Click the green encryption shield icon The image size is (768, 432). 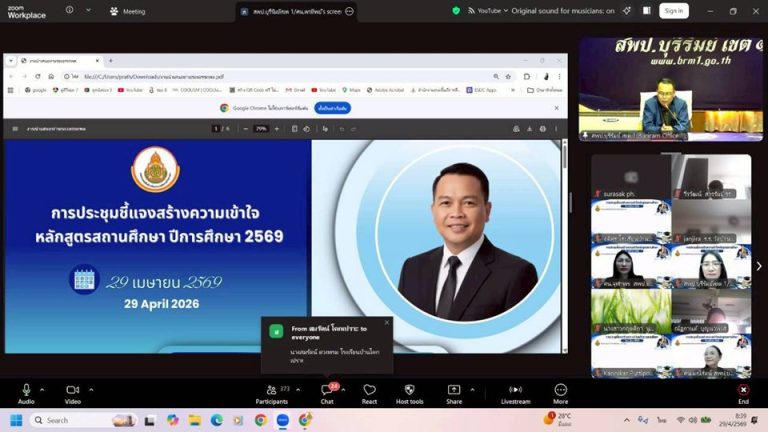point(456,11)
